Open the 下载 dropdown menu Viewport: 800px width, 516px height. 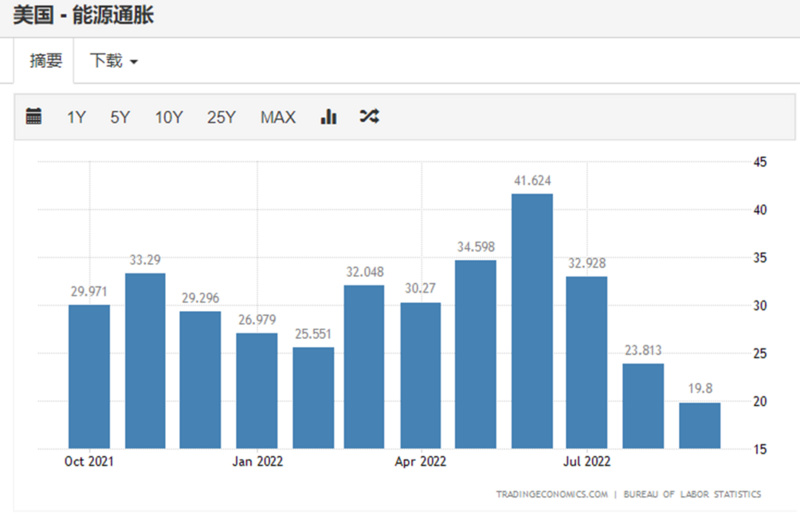(x=114, y=61)
